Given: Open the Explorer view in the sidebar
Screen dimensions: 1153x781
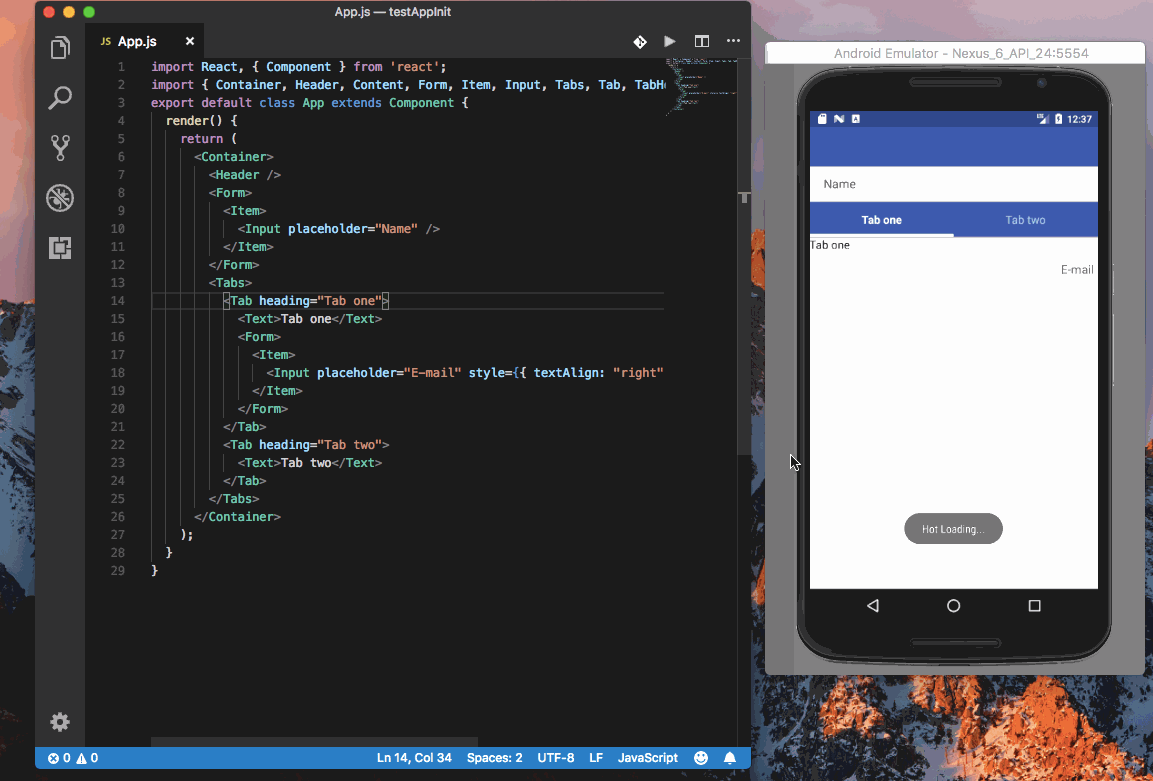Looking at the screenshot, I should (60, 47).
